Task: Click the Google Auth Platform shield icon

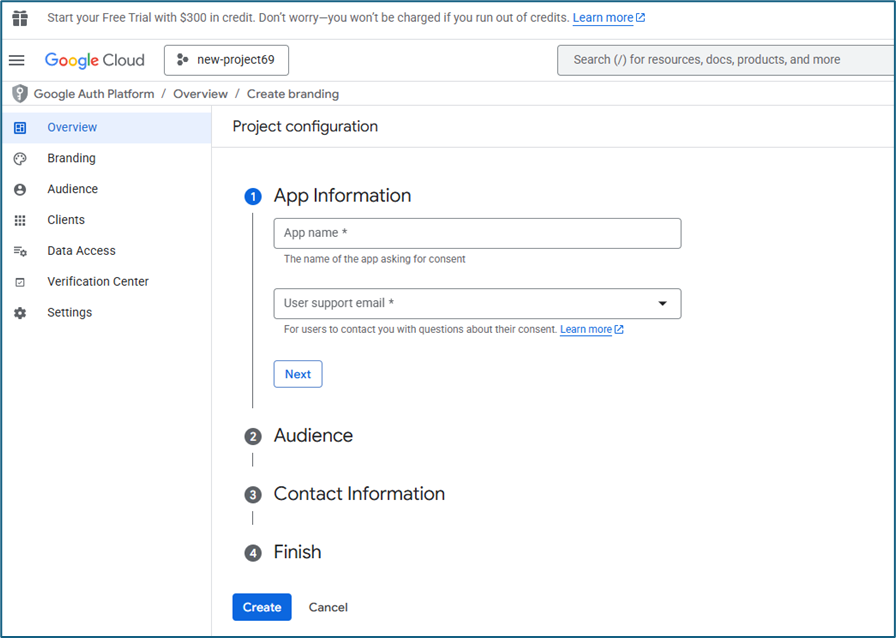Action: pos(19,94)
